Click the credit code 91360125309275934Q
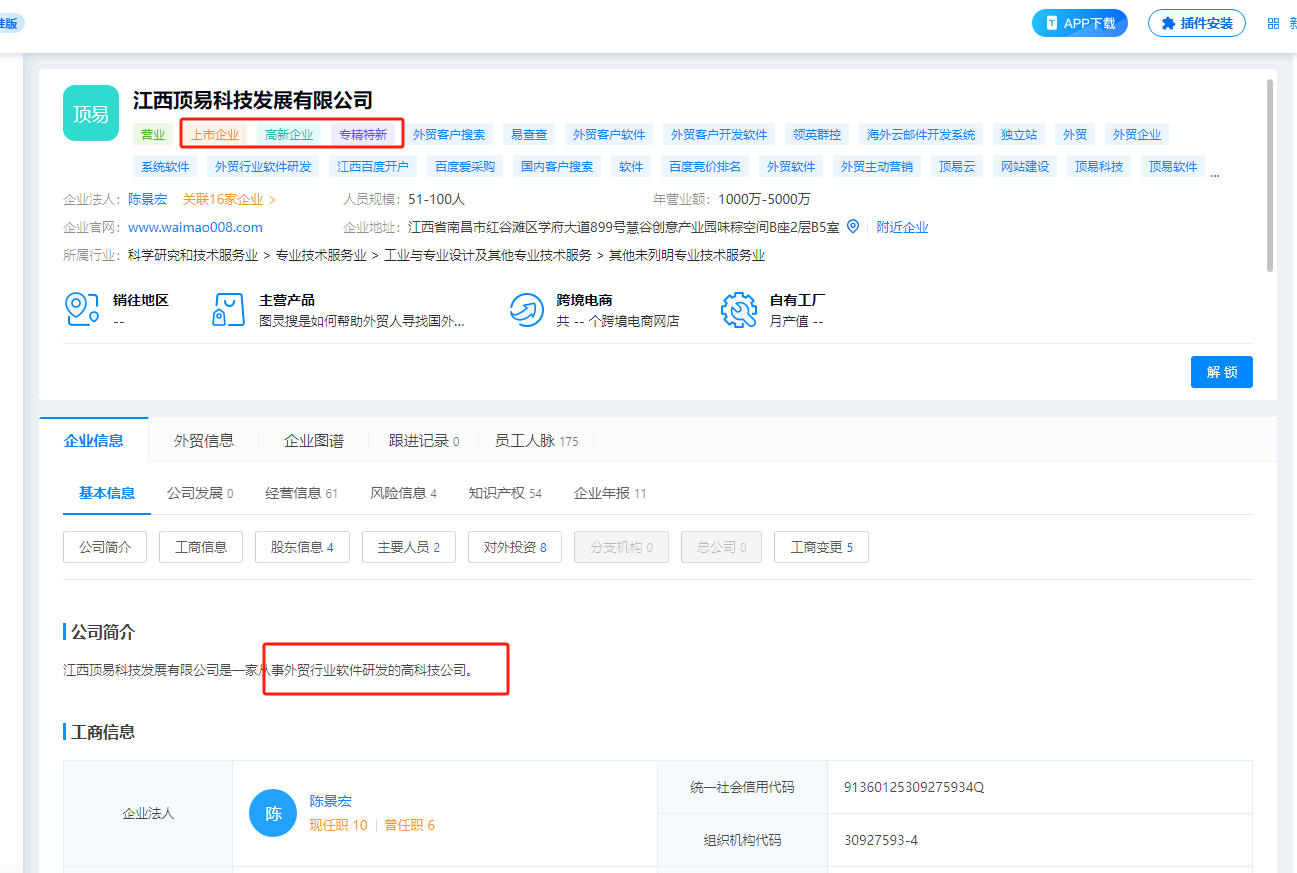The width and height of the screenshot is (1297, 873). tap(914, 787)
